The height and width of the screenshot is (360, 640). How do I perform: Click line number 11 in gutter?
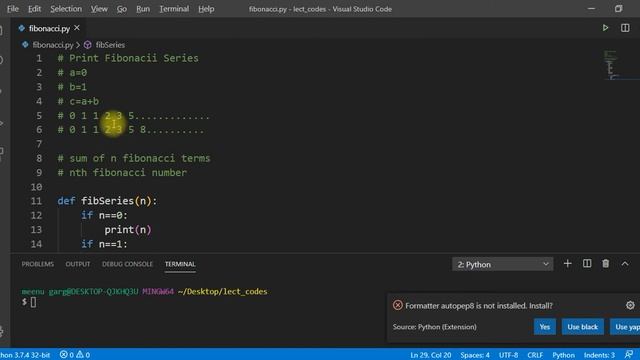tap(36, 201)
